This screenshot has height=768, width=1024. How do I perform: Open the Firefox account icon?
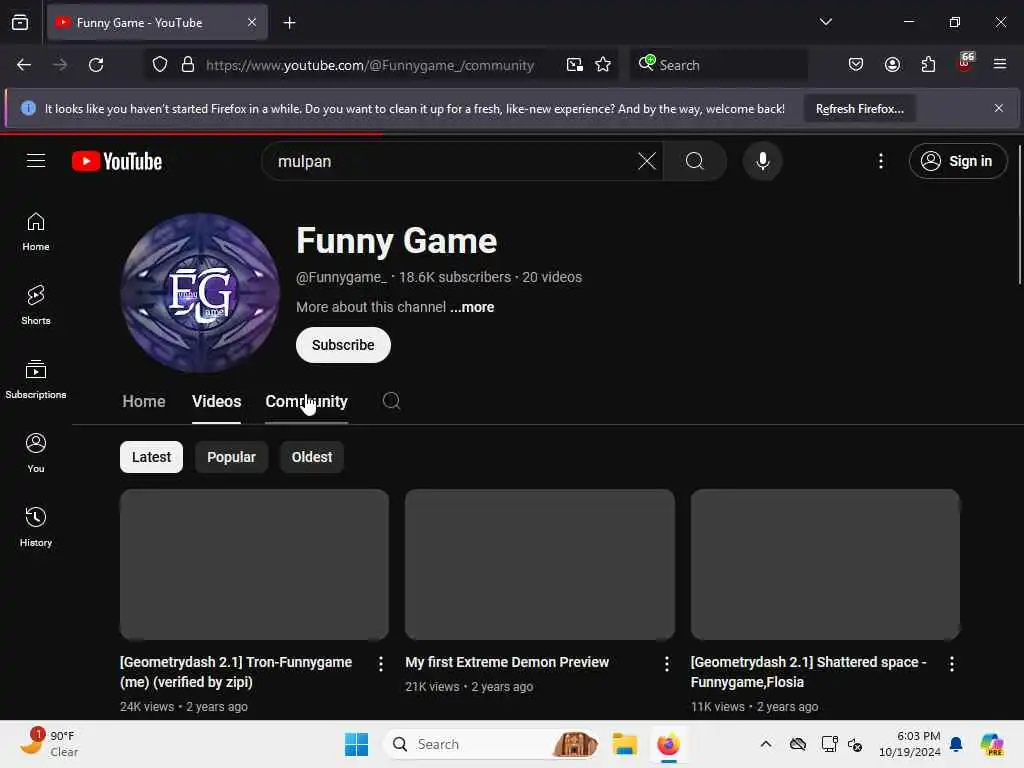point(892,65)
